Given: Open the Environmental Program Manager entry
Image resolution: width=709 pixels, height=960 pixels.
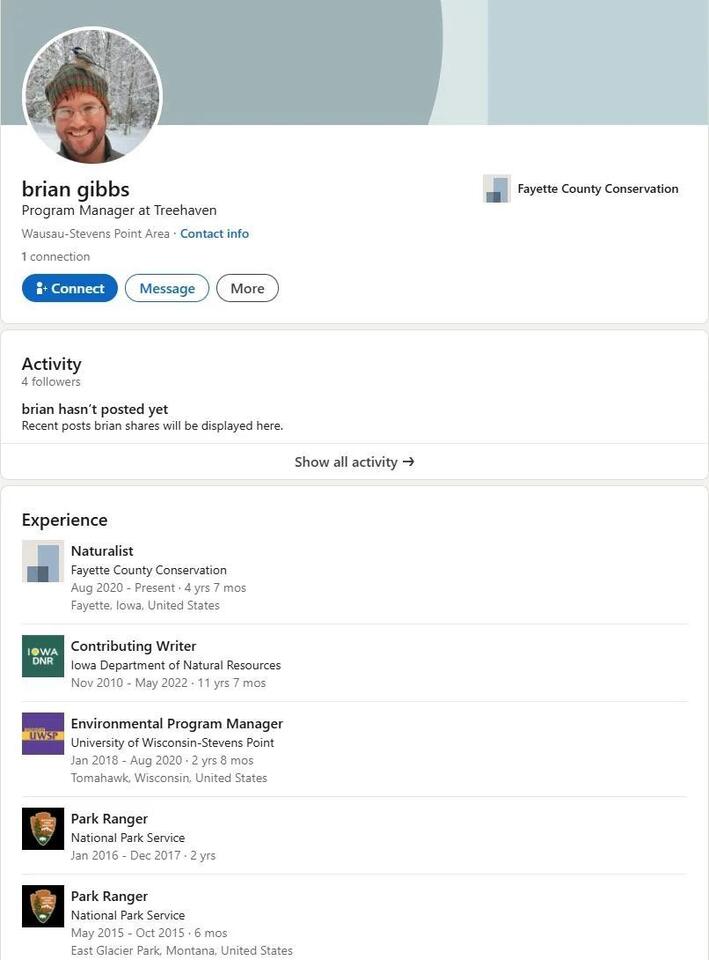Looking at the screenshot, I should click(x=177, y=724).
